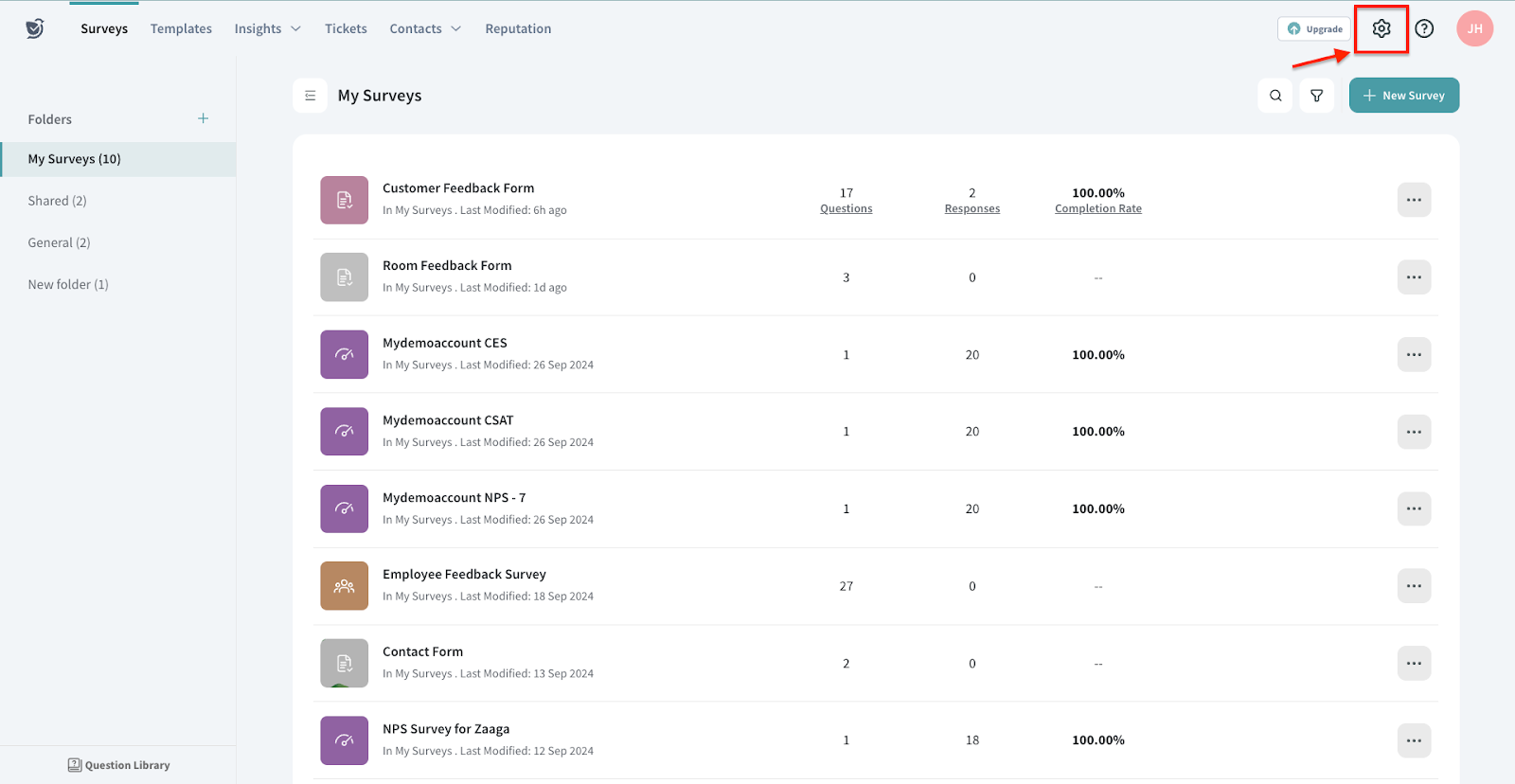The height and width of the screenshot is (784, 1515).
Task: Switch to the Templates tab
Action: [181, 28]
